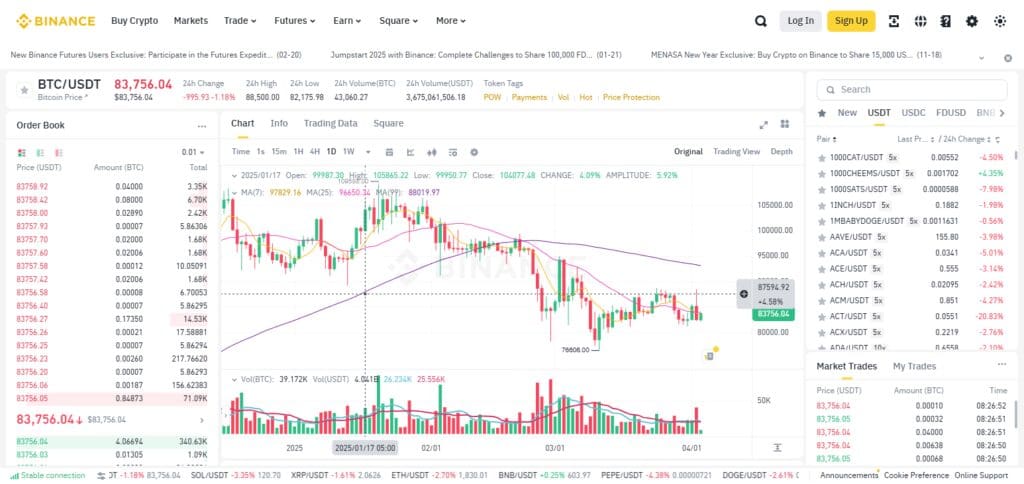Image resolution: width=1024 pixels, height=484 pixels.
Task: Favorite the BTC/USDT pair star
Action: (24, 90)
